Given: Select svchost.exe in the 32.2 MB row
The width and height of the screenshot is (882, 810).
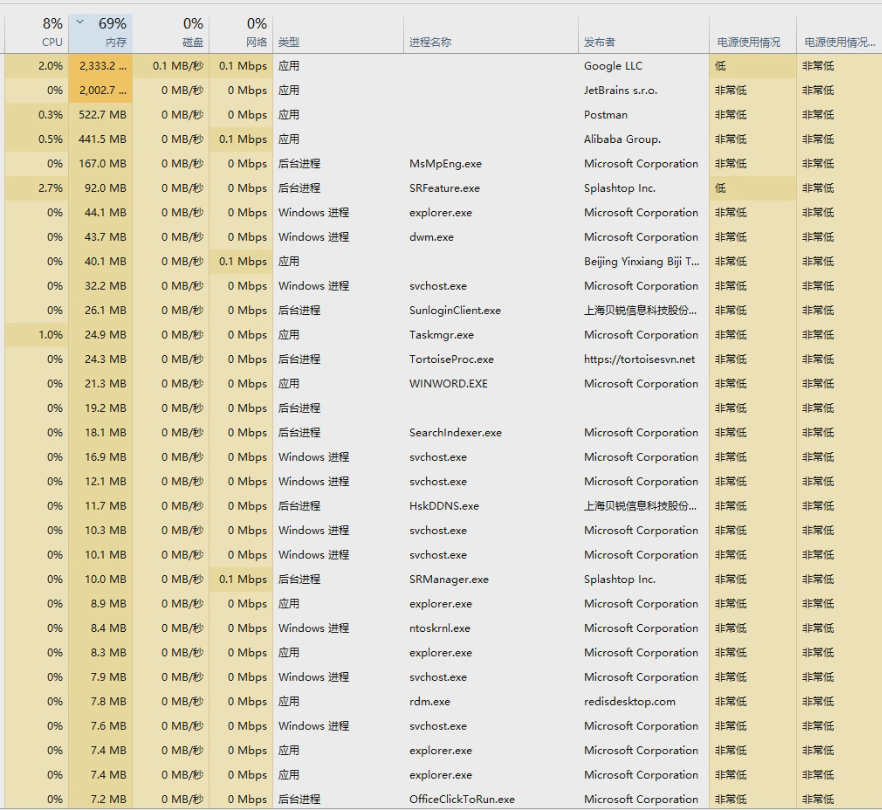Looking at the screenshot, I should pyautogui.click(x=438, y=286).
